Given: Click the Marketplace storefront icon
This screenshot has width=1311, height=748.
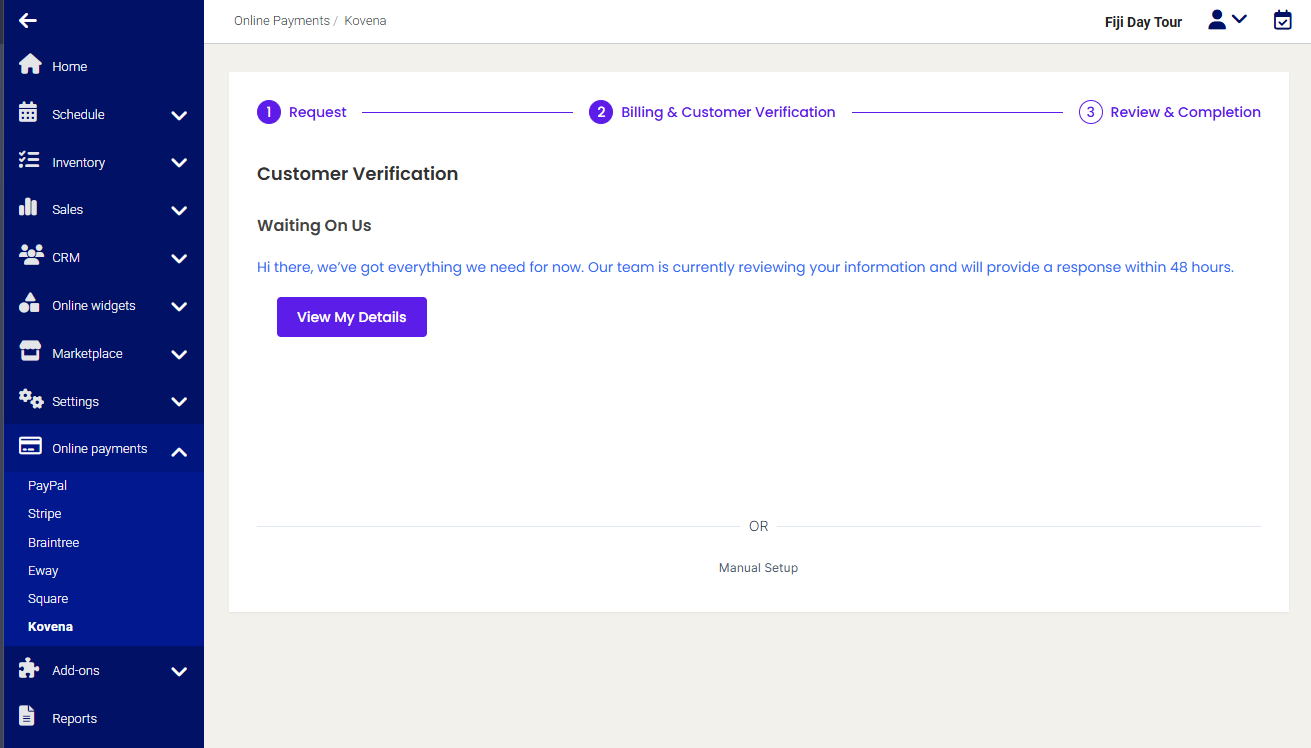Looking at the screenshot, I should click(x=30, y=351).
